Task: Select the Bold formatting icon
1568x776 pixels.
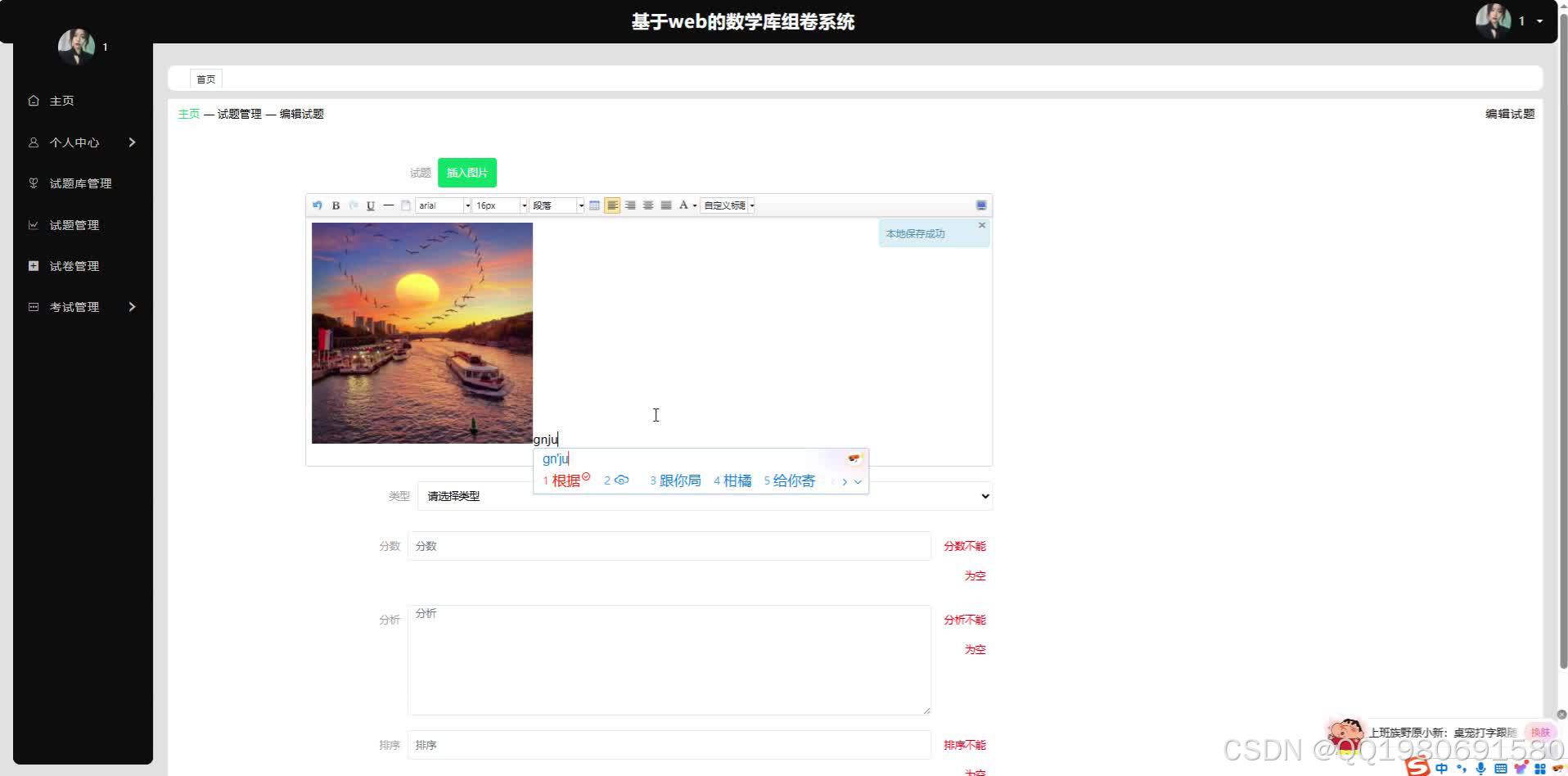Action: pyautogui.click(x=336, y=205)
